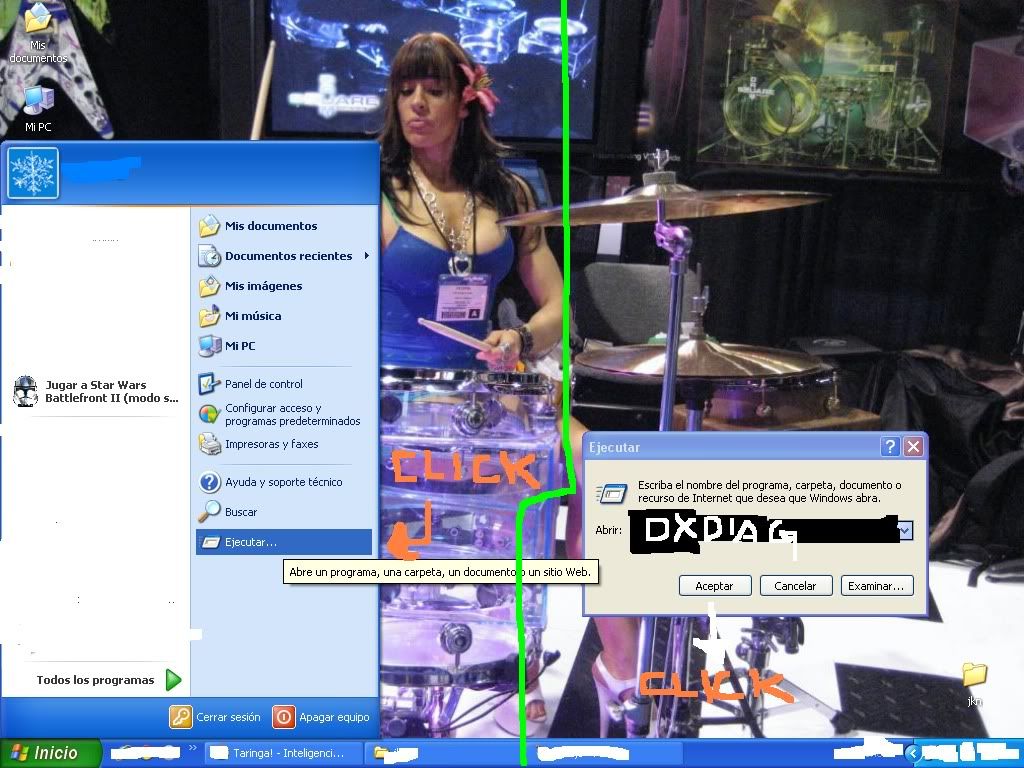The width and height of the screenshot is (1024, 768).
Task: Click the Apagar equipo power icon
Action: (283, 717)
